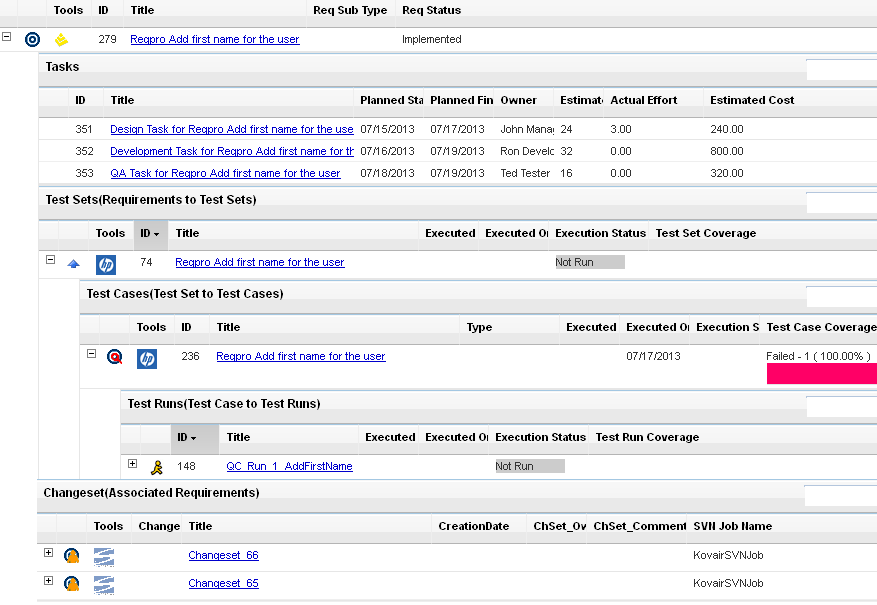Click the yellow tool icon beside requirement 279

click(x=62, y=40)
